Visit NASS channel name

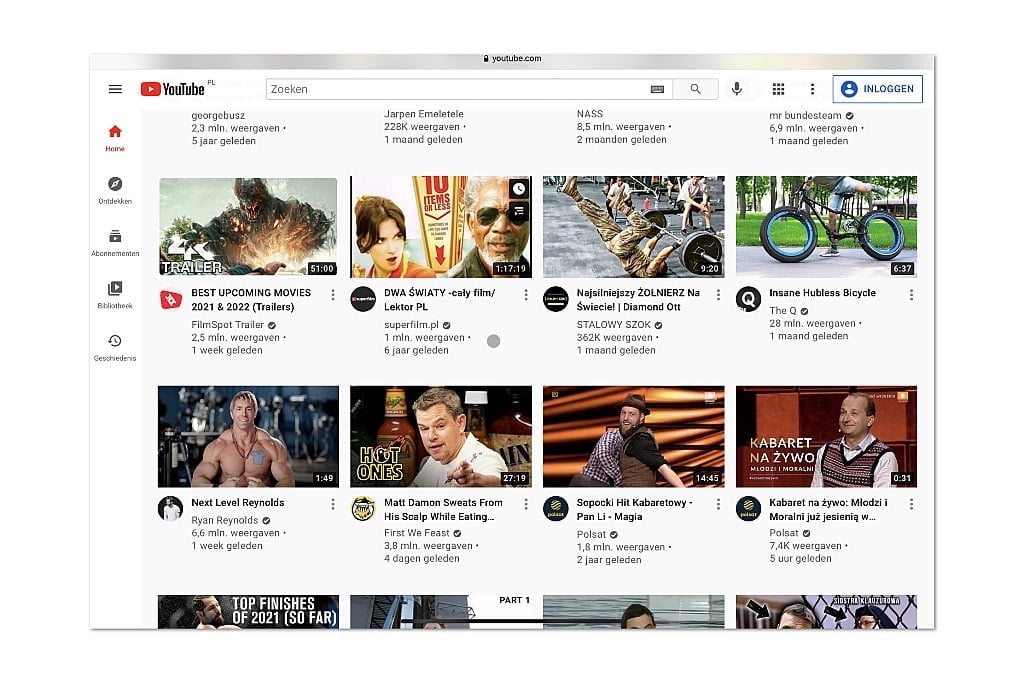coord(590,114)
